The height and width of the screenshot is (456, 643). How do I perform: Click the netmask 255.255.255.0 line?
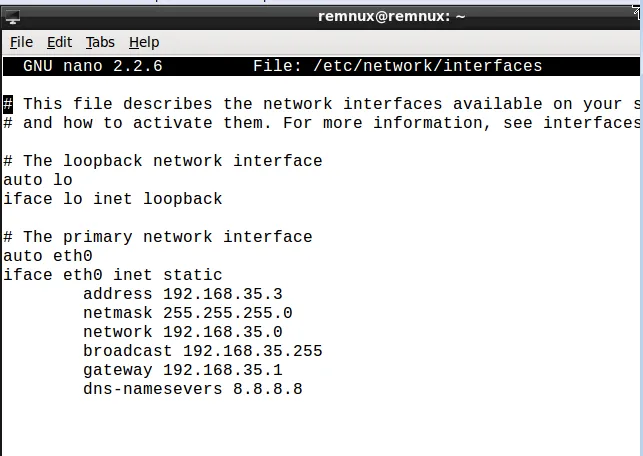[188, 313]
